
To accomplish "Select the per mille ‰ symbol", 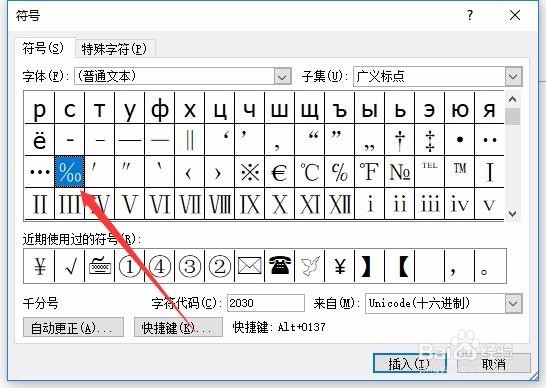I will (70, 172).
